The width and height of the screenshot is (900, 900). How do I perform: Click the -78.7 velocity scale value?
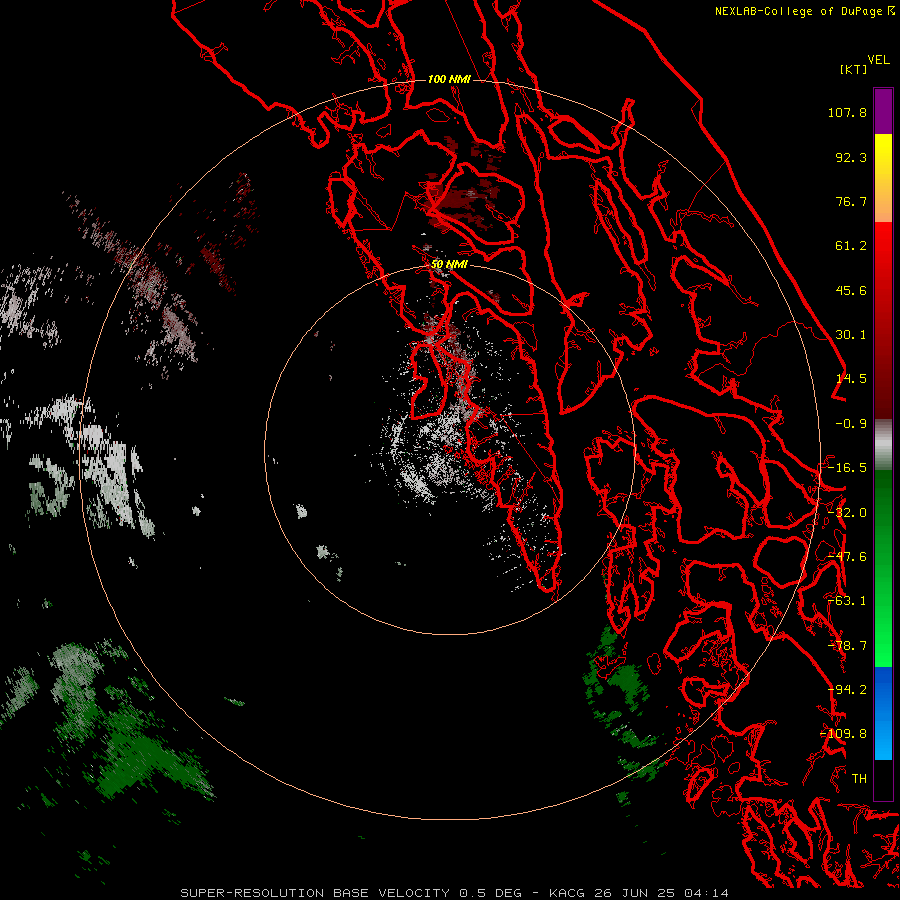click(x=847, y=646)
